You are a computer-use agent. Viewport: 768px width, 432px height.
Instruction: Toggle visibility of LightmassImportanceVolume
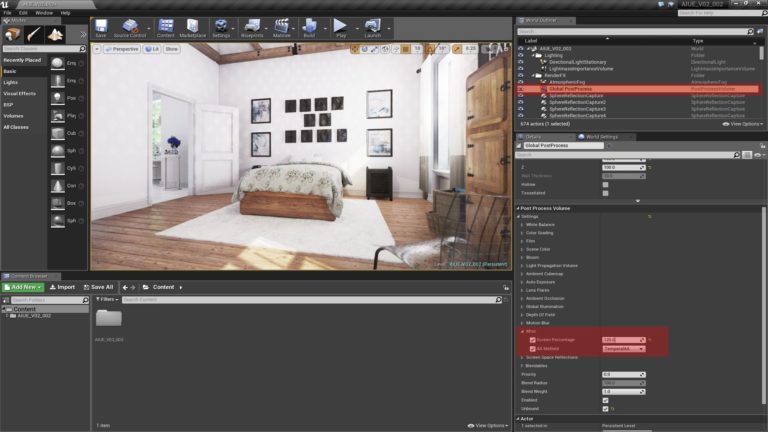point(521,69)
